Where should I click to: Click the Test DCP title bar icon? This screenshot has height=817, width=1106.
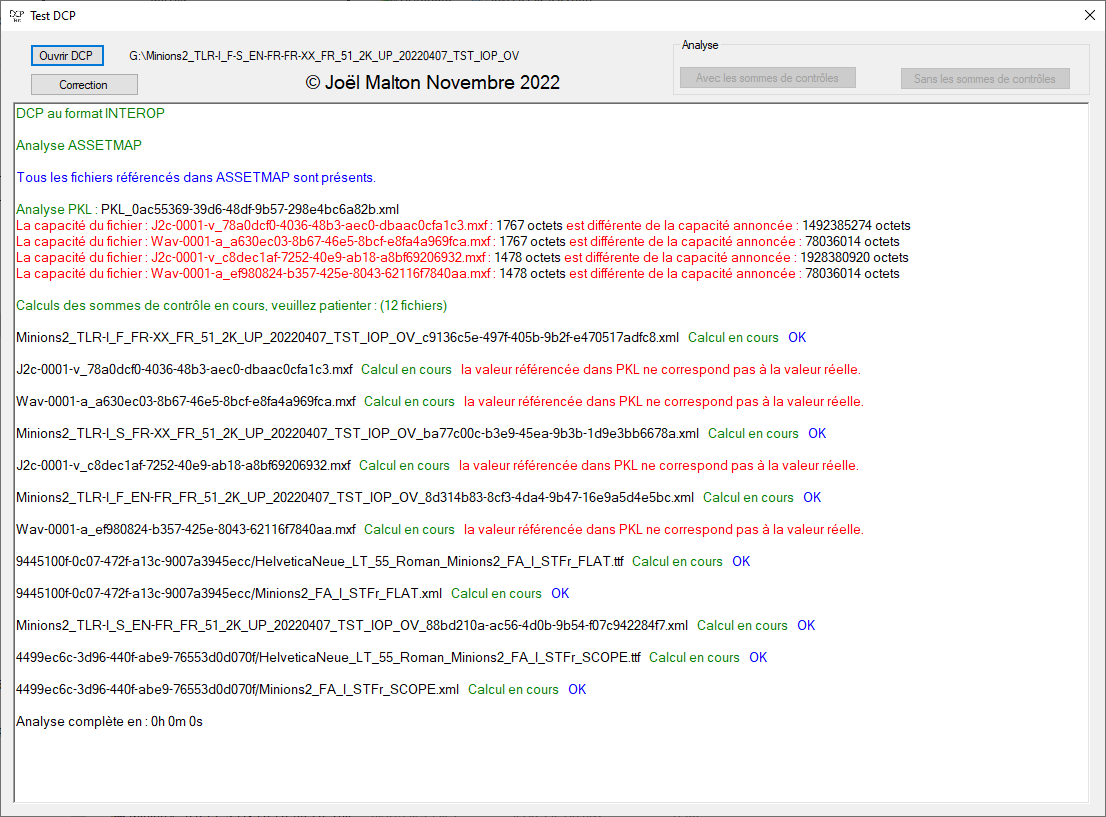tap(16, 16)
